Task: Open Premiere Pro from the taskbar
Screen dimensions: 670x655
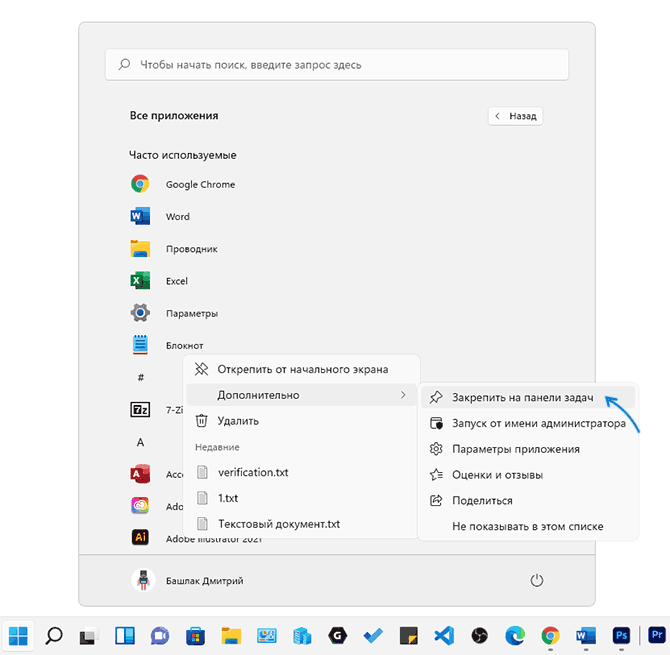Action: [657, 635]
